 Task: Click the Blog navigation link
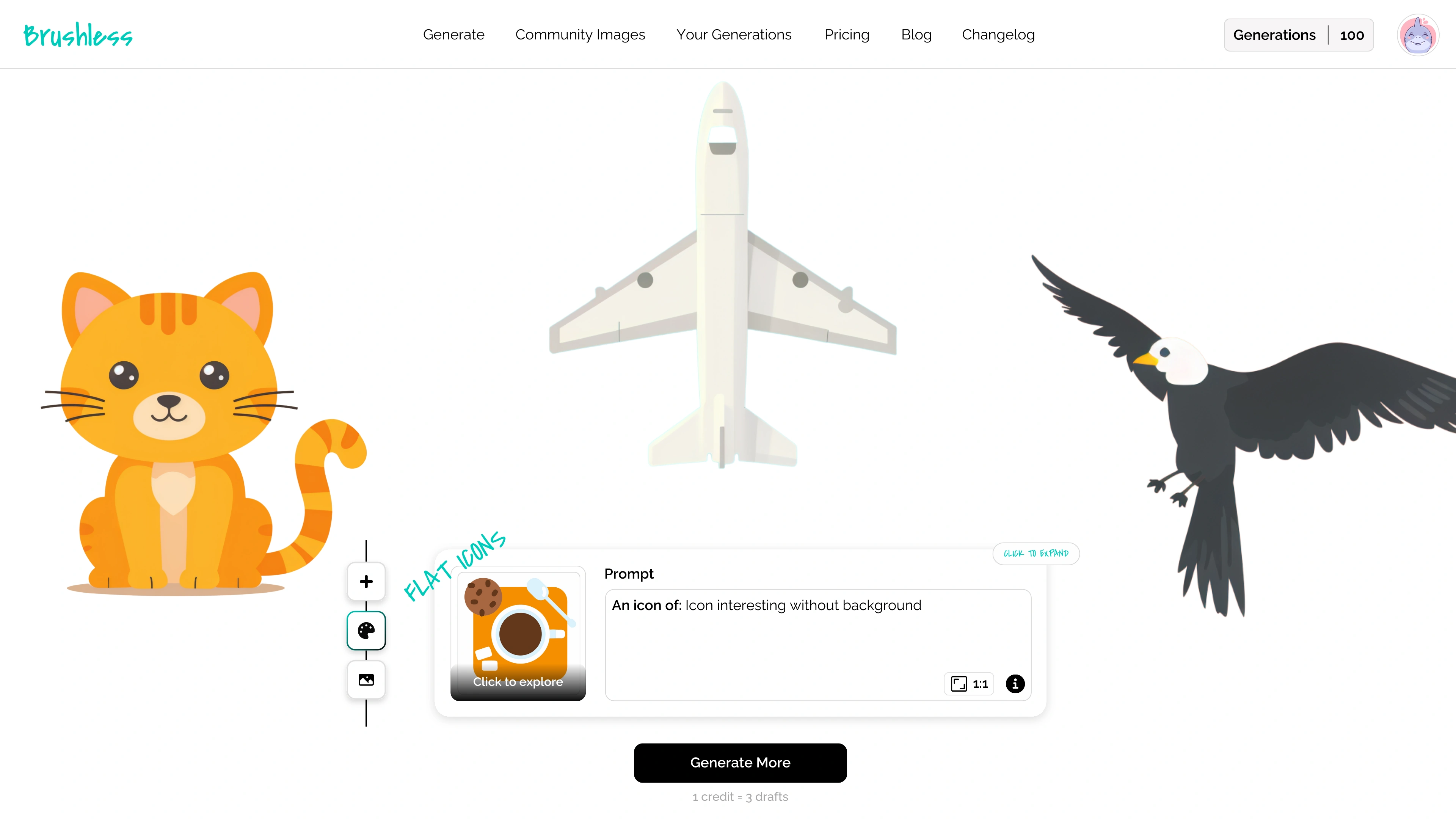pyautogui.click(x=916, y=35)
